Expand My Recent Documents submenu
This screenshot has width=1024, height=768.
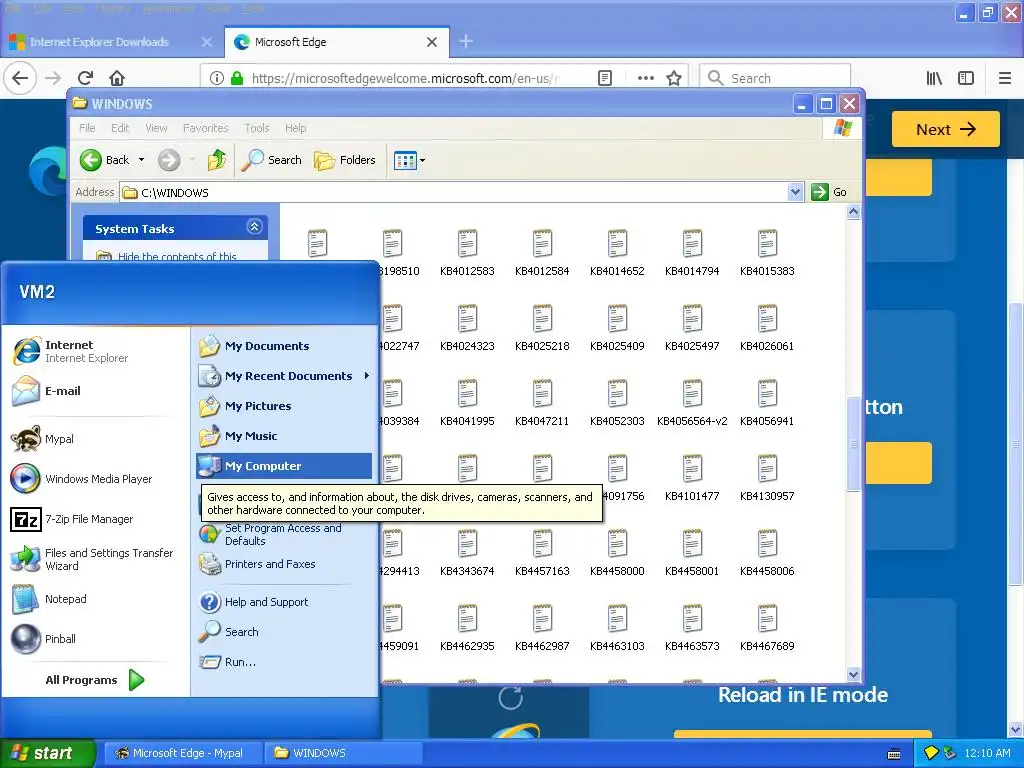[x=284, y=376]
